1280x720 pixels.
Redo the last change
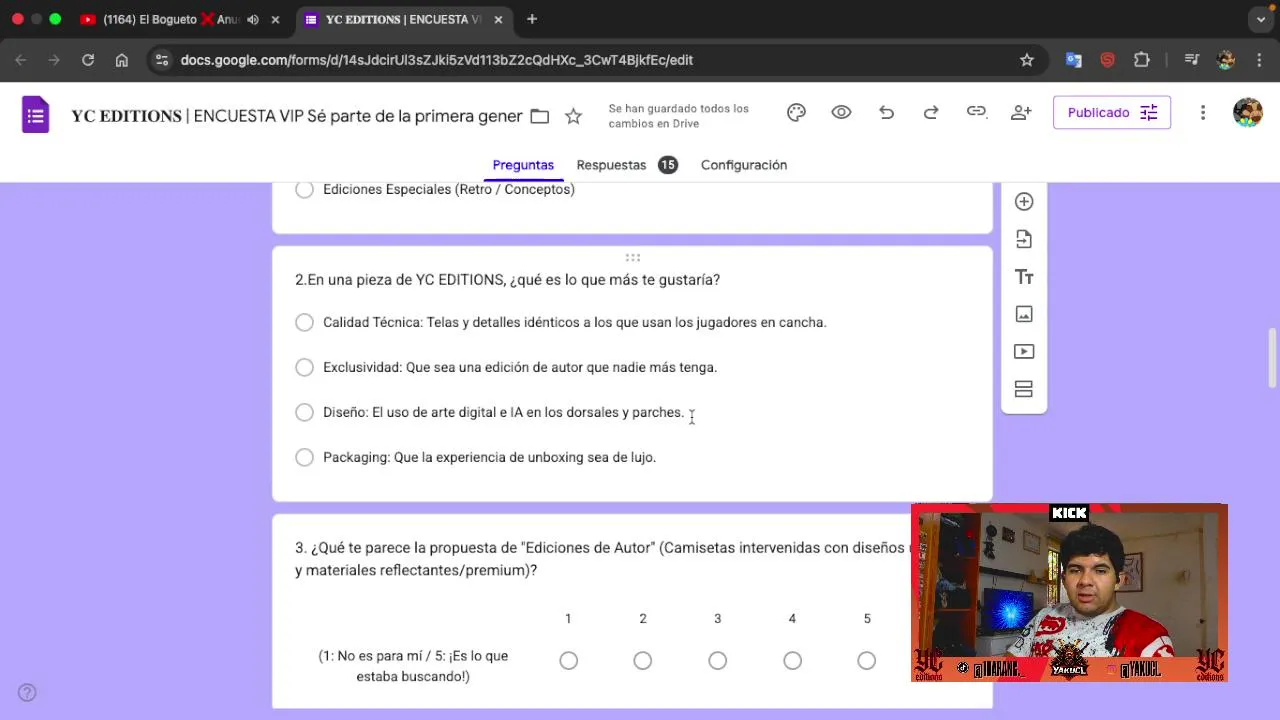click(931, 113)
